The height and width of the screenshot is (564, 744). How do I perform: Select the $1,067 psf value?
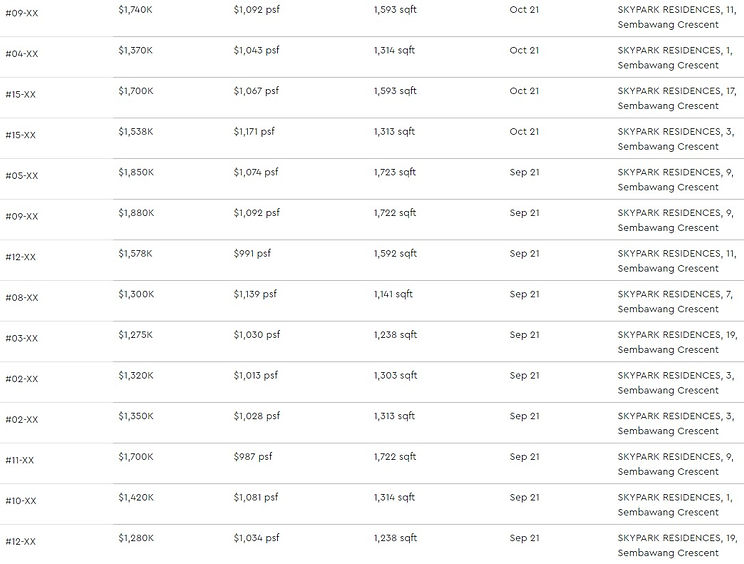(x=256, y=91)
